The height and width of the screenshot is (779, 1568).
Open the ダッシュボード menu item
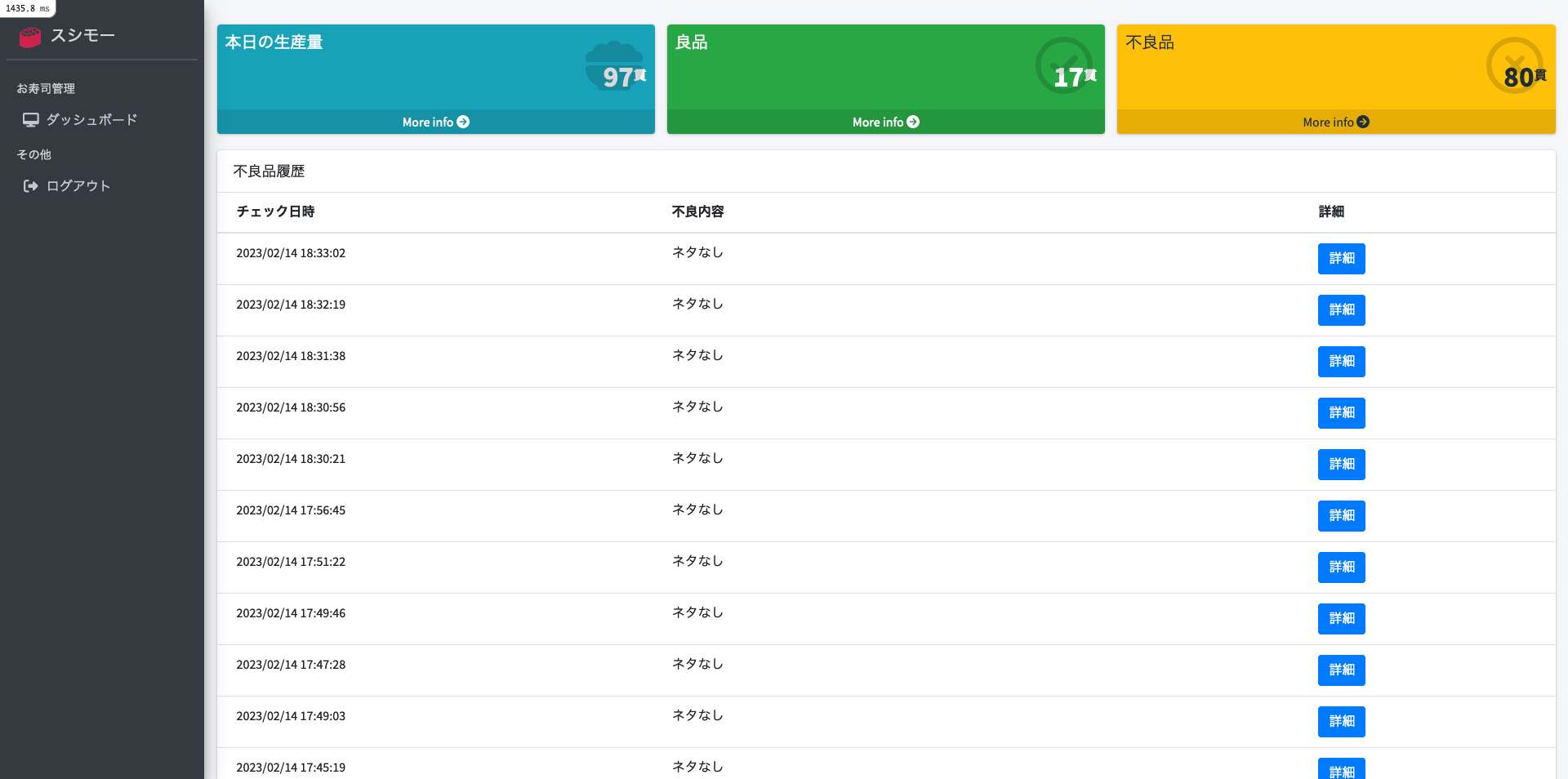coord(91,120)
